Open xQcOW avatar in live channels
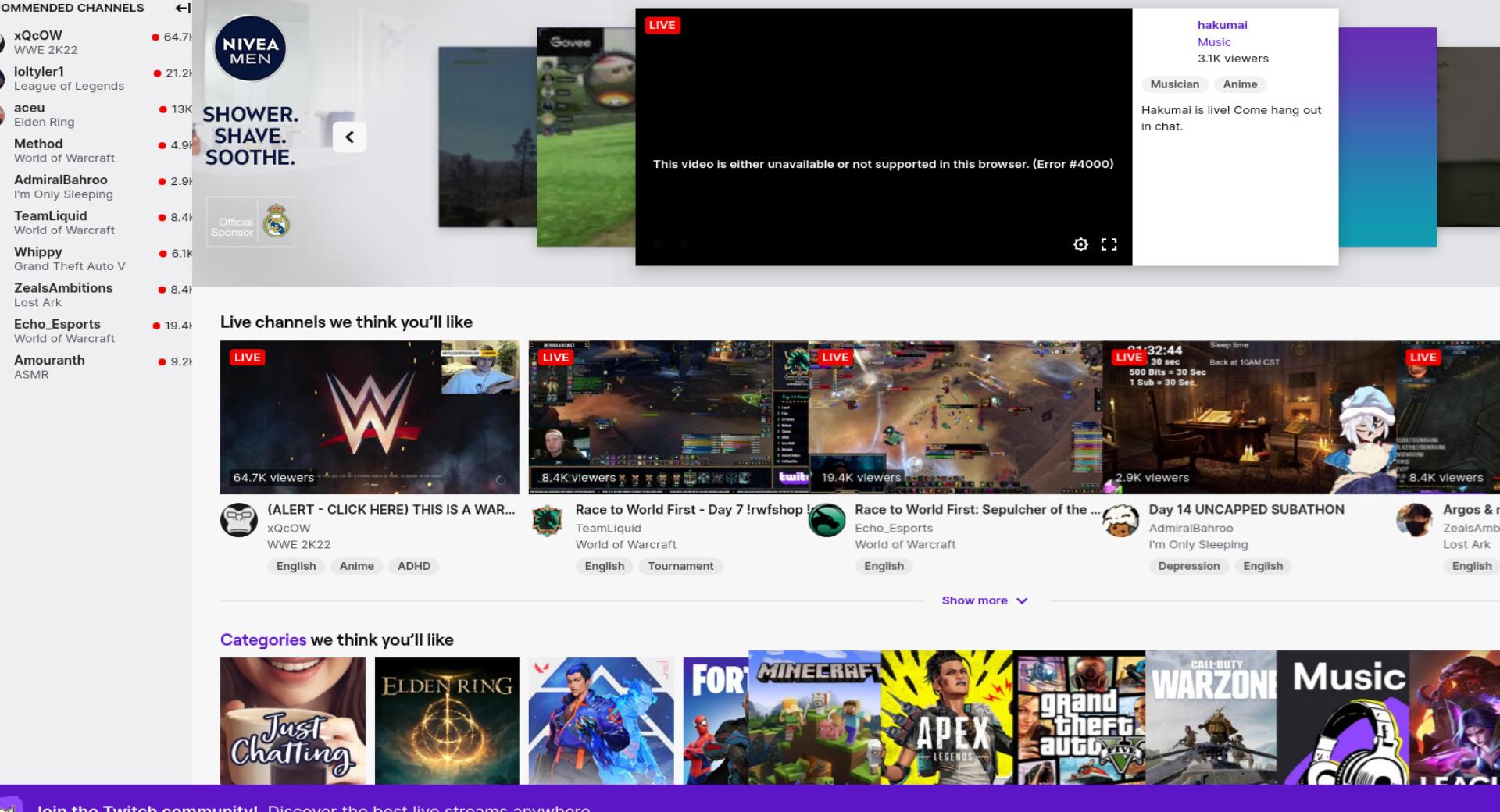The height and width of the screenshot is (812, 1500). [239, 520]
